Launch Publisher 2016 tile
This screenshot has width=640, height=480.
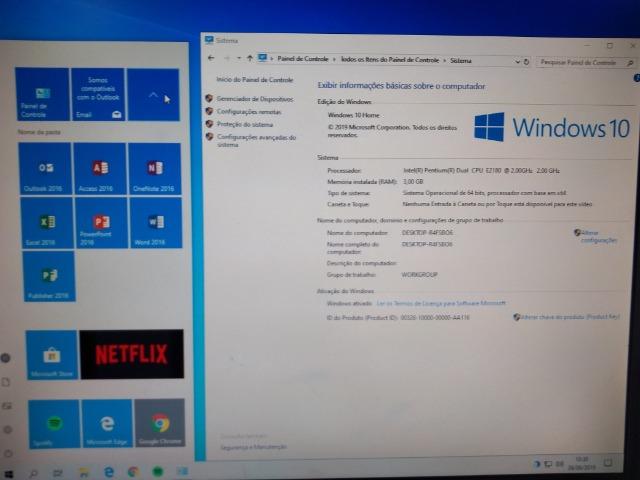(49, 276)
